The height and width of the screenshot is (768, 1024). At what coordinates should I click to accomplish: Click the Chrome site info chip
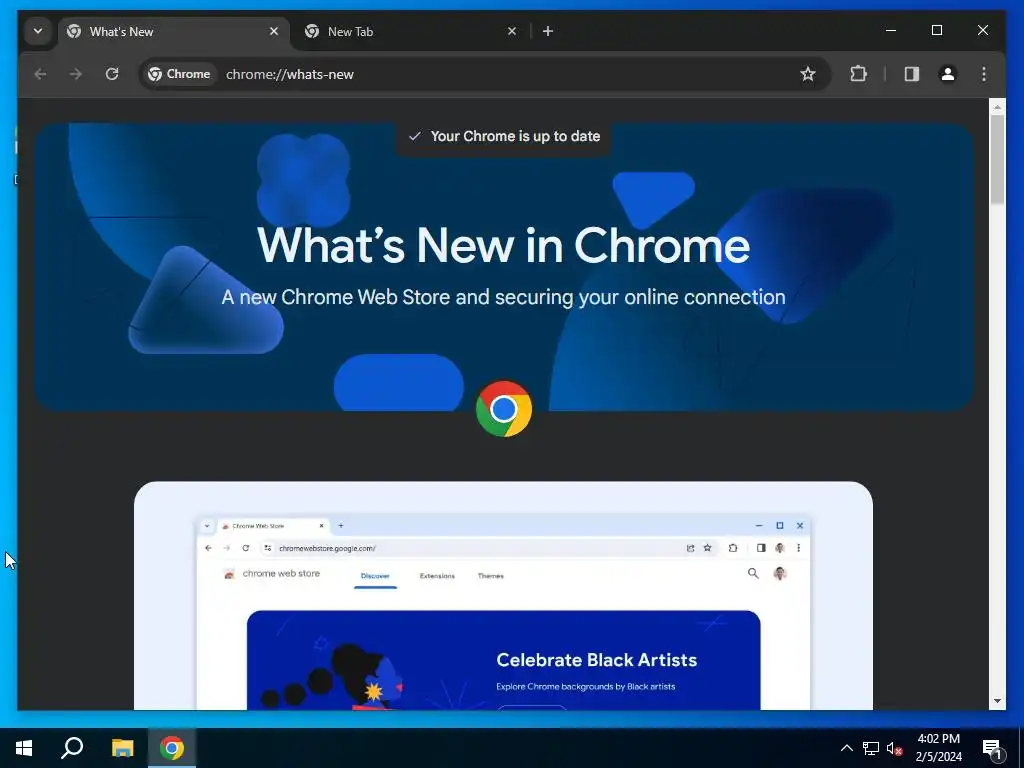[179, 74]
